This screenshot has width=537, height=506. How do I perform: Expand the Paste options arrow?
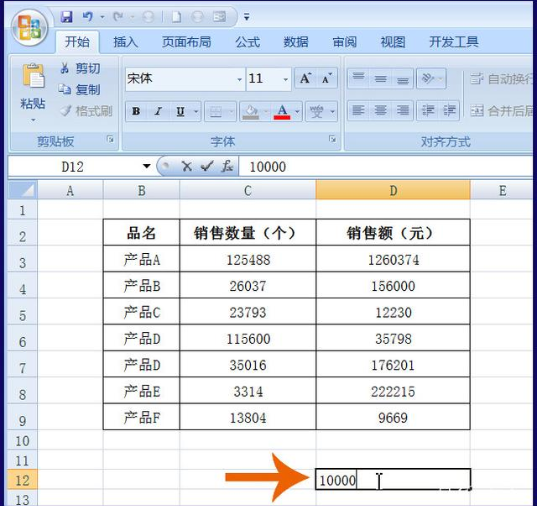tap(33, 120)
